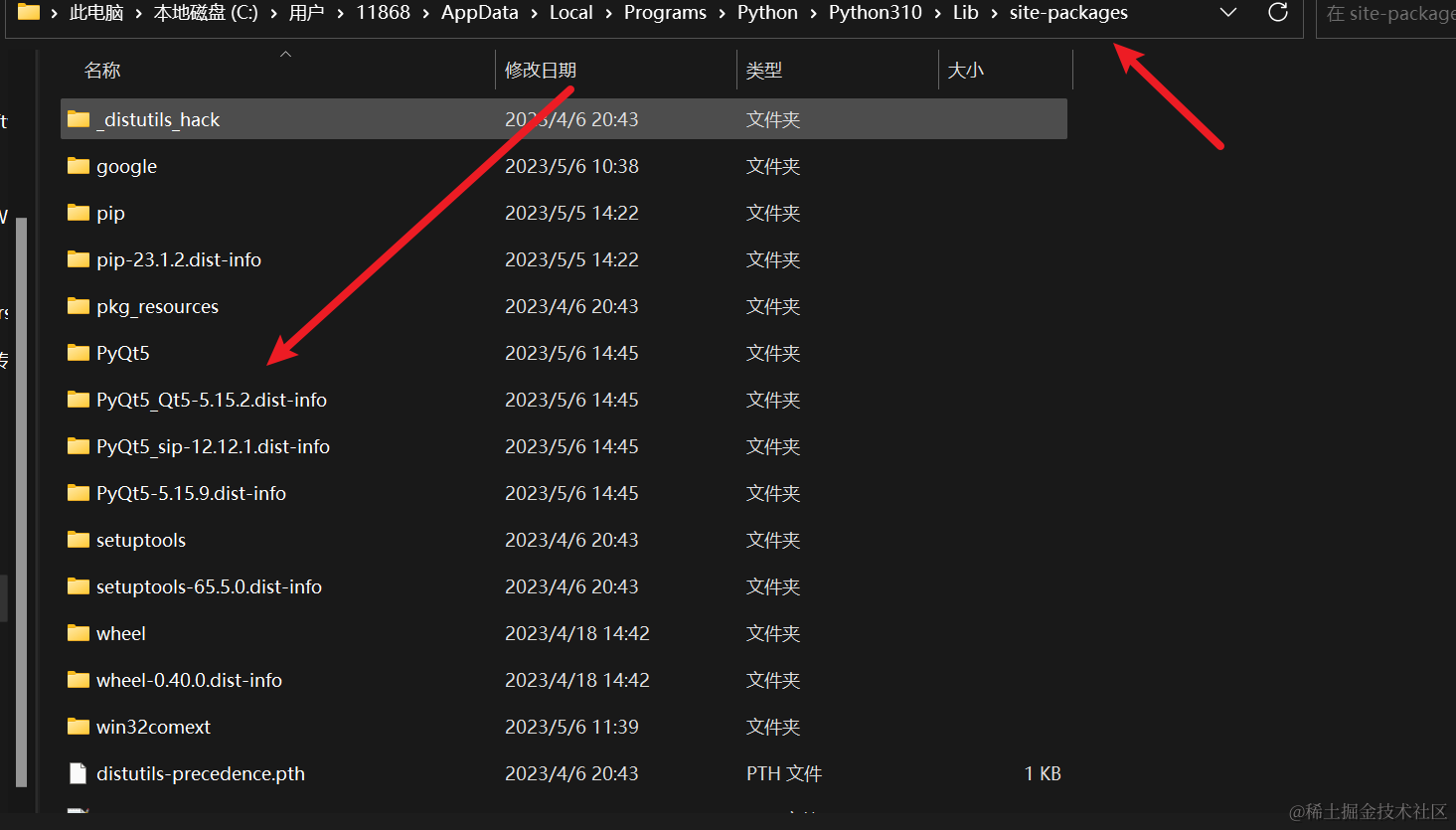Click the folder icon at address bar start
Viewport: 1456px width, 830px height.
coord(29,12)
